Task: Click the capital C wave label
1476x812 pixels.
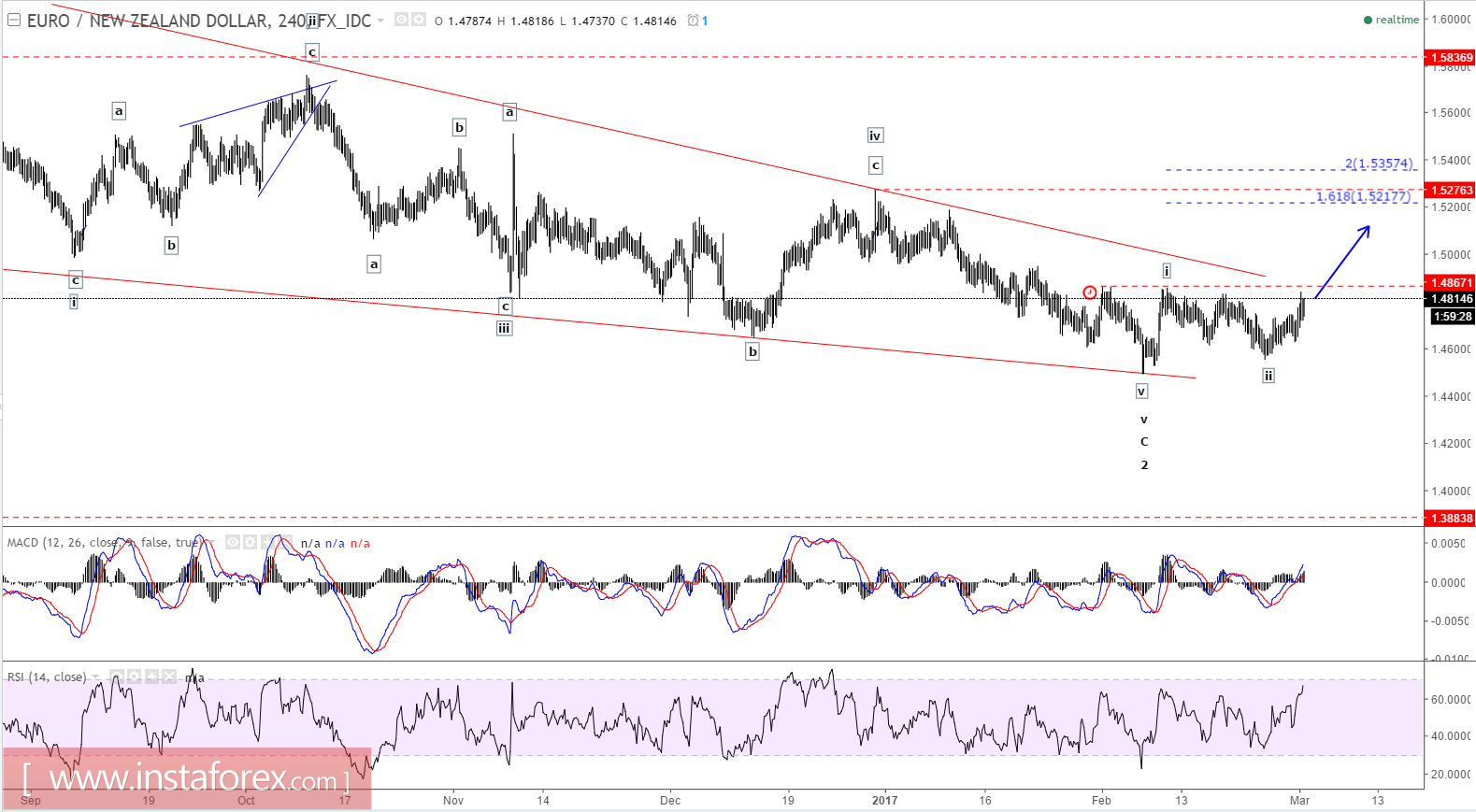Action: point(1144,442)
